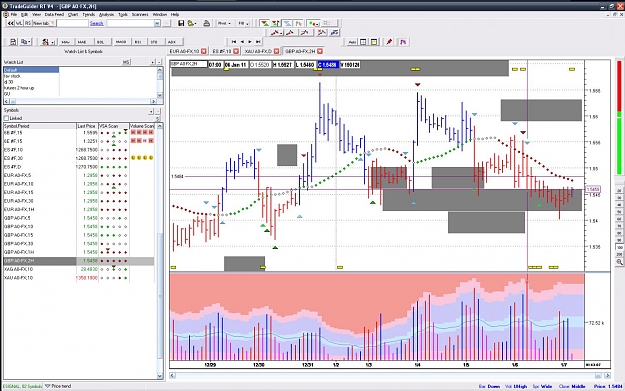Open the Fib dropdown in the toolbar
This screenshot has height=391, width=625.
(243, 24)
